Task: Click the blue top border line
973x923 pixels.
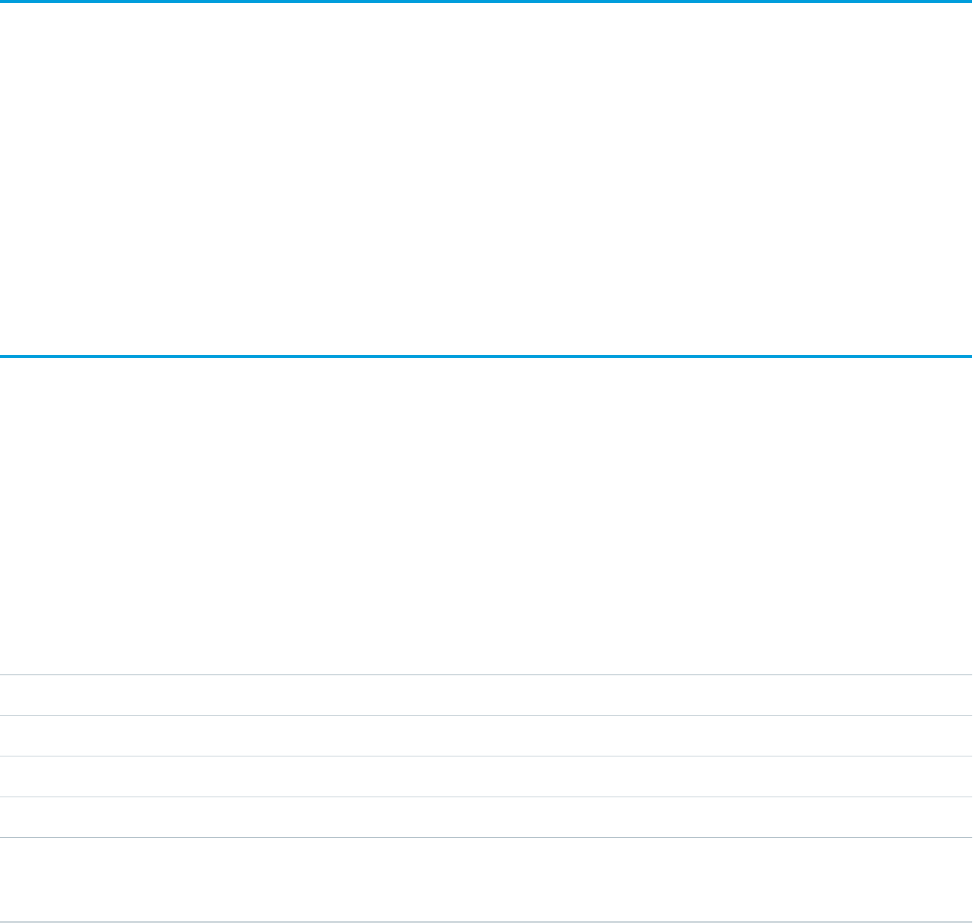Action: point(486,1)
